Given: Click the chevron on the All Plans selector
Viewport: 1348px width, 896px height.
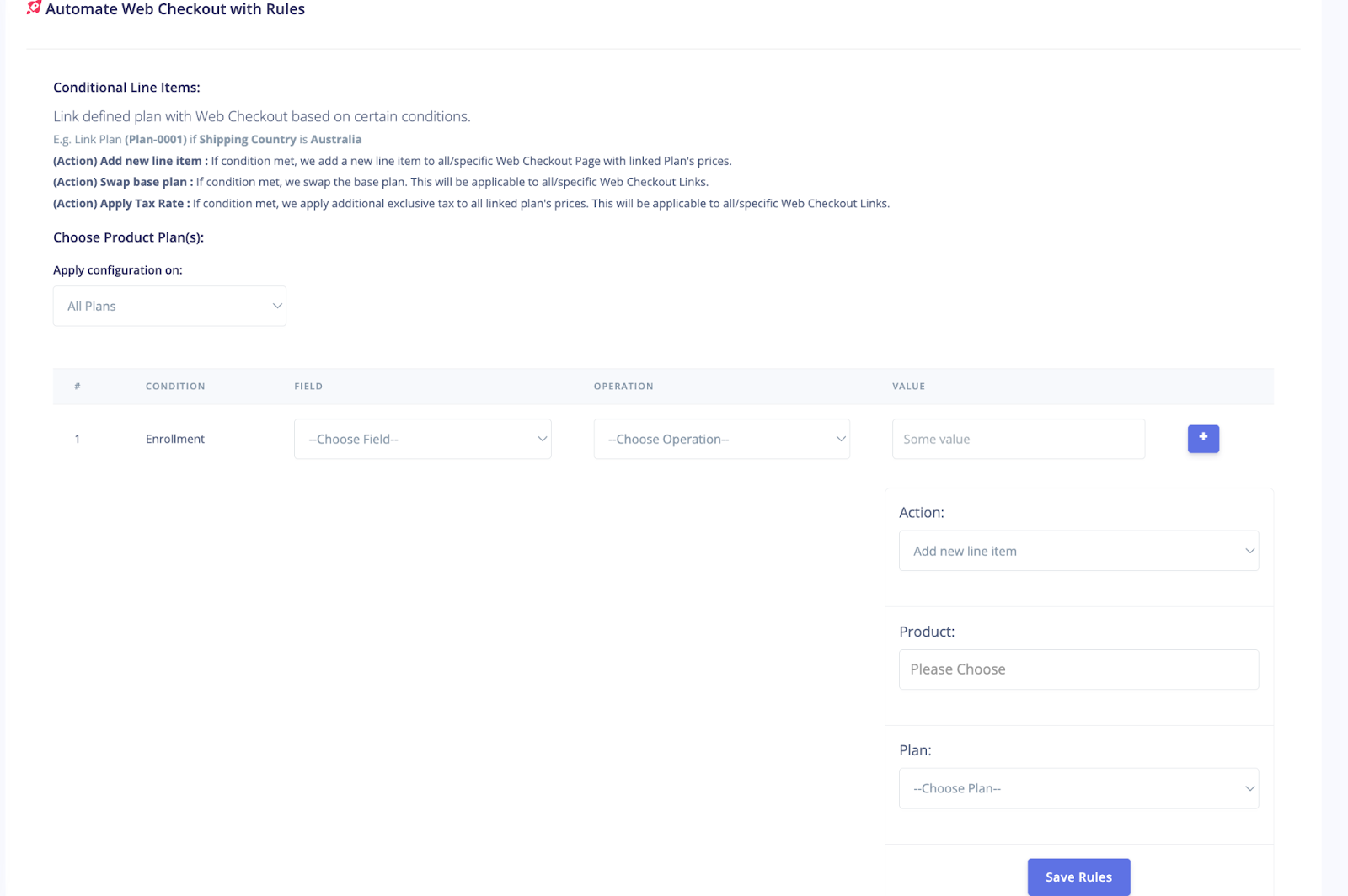Looking at the screenshot, I should (276, 306).
